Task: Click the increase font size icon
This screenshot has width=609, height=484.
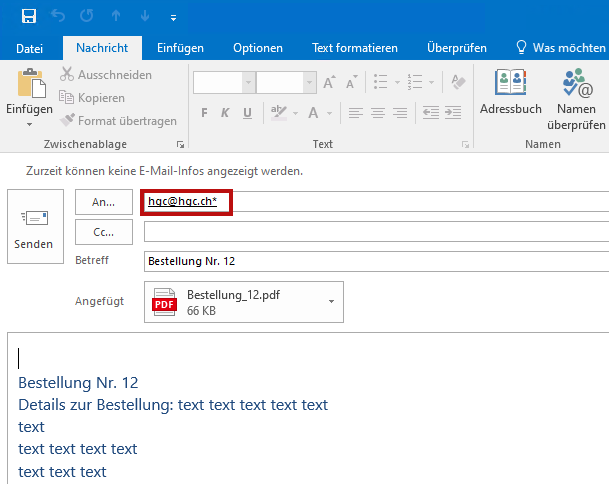Action: 329,82
